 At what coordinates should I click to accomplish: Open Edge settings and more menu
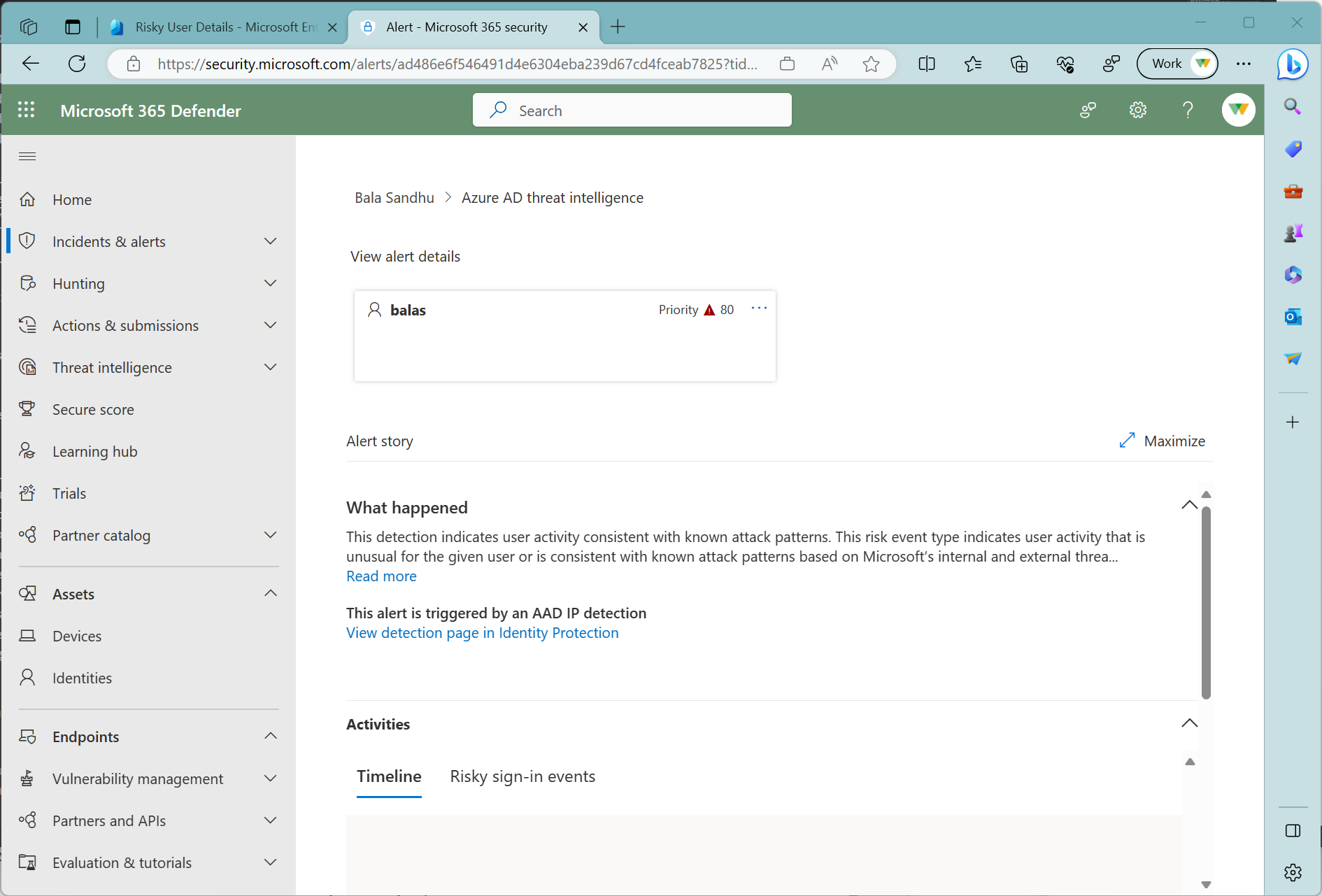1244,64
